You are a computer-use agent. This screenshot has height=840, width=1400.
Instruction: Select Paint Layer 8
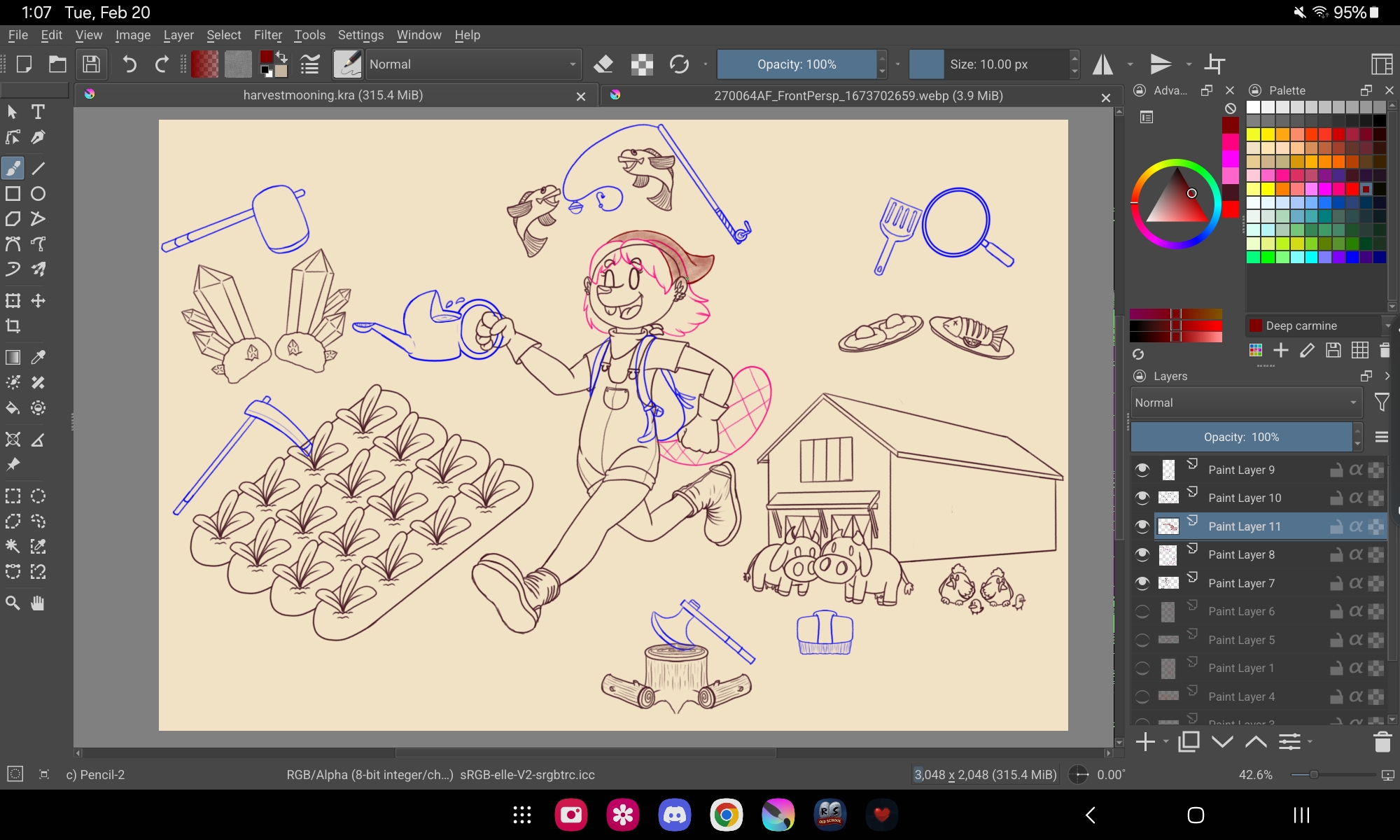tap(1241, 555)
